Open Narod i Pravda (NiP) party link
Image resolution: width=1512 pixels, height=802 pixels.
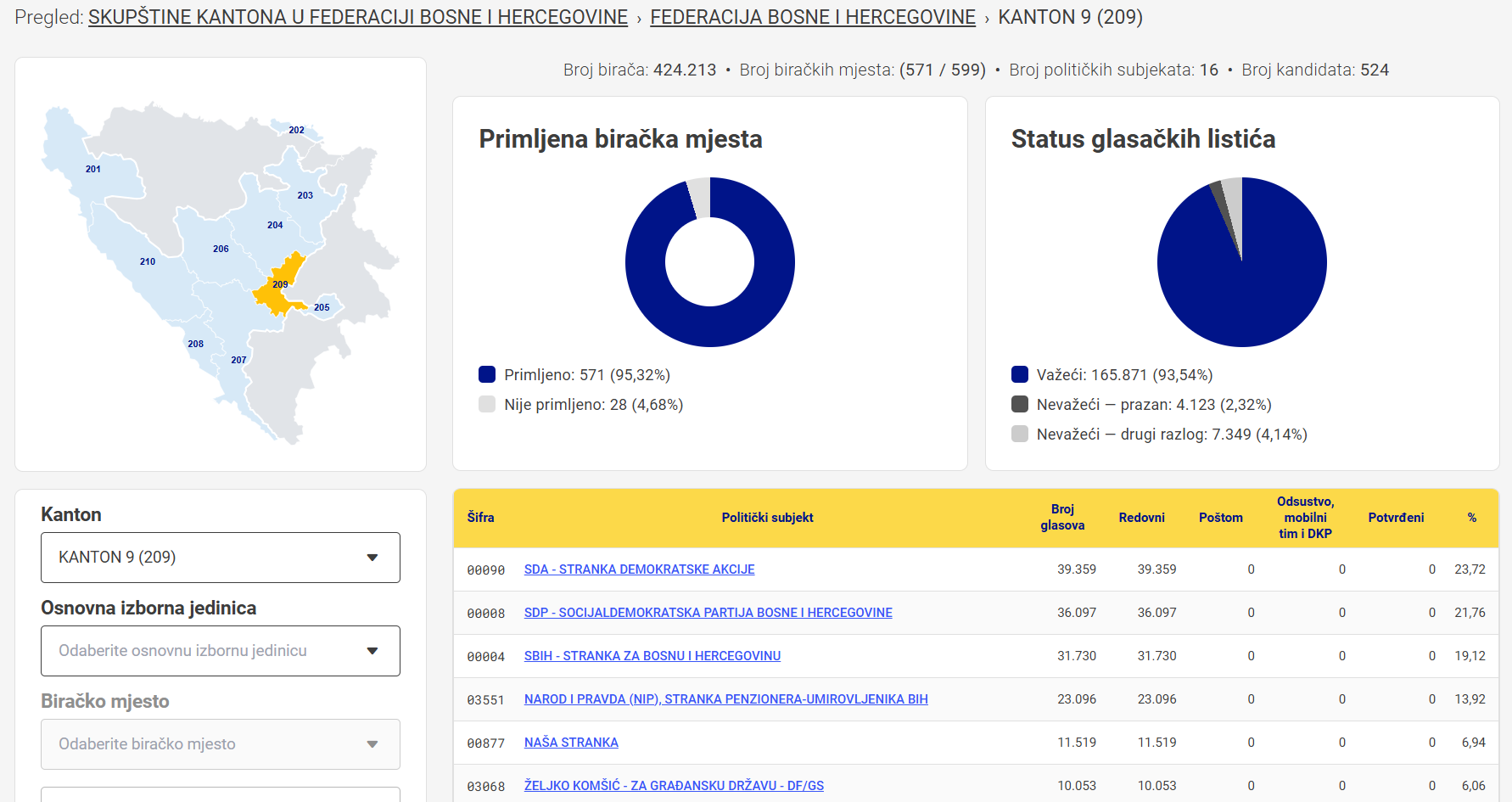[x=725, y=699]
